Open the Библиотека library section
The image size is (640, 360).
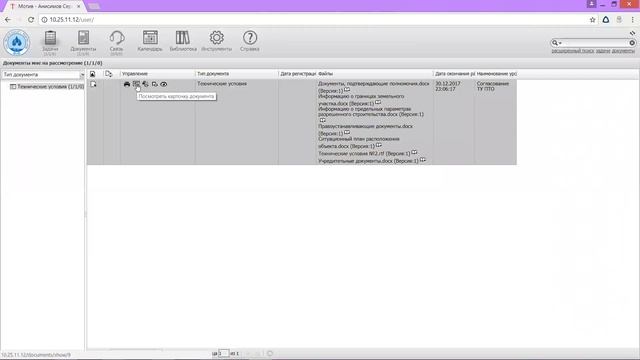(x=183, y=41)
